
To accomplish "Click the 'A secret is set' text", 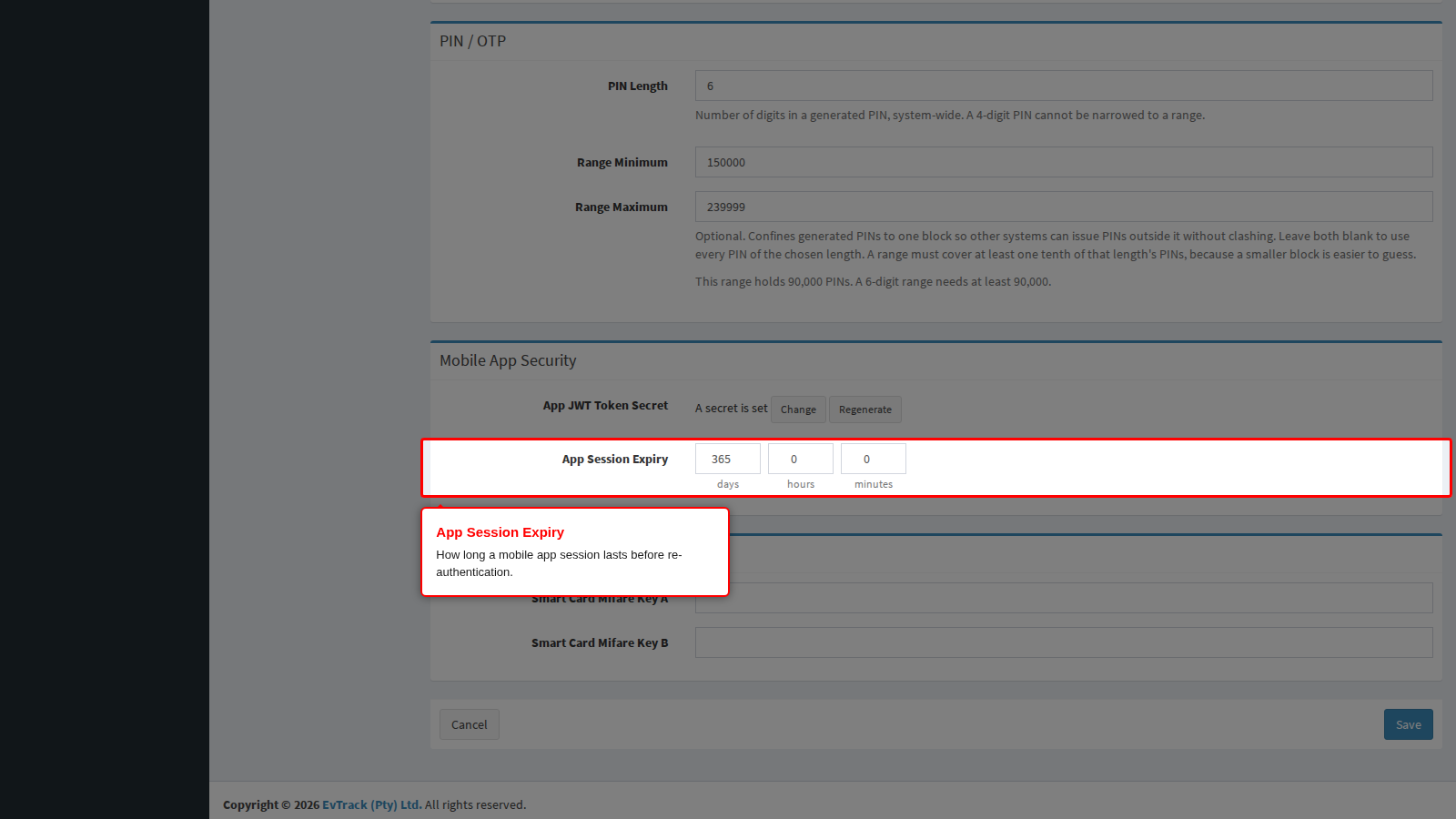I will pyautogui.click(x=731, y=409).
